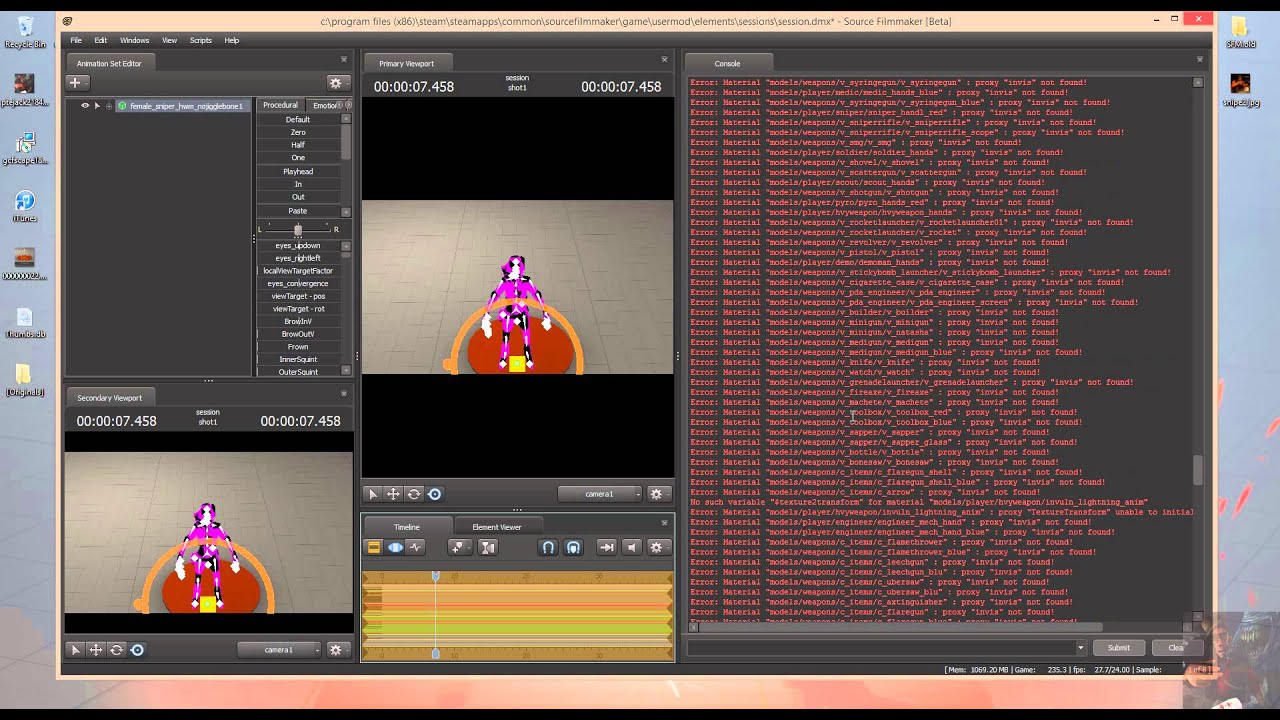
Task: Toggle selectability arrow of female_sniper set
Action: tap(97, 105)
